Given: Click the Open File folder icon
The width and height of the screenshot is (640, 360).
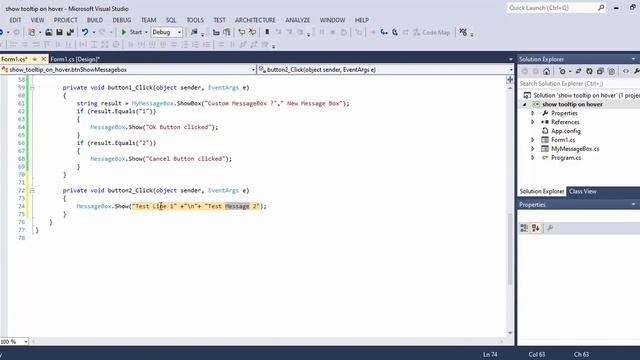Looking at the screenshot, I should click(49, 32).
